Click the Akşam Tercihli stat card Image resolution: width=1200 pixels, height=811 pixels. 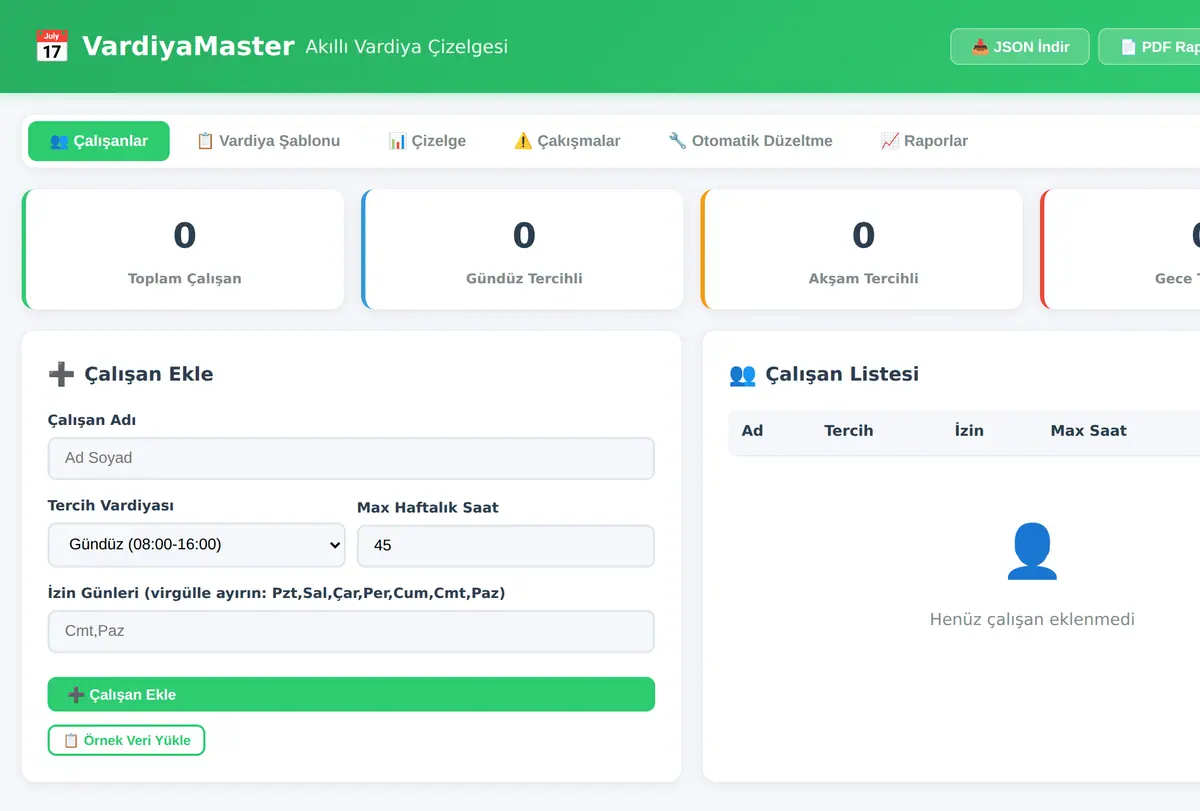click(861, 249)
